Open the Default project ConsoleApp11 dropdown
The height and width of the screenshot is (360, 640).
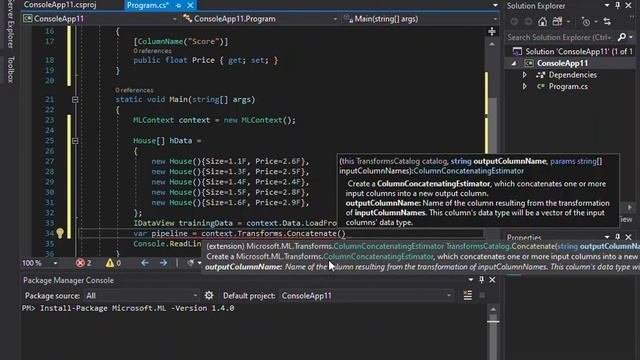pos(366,296)
